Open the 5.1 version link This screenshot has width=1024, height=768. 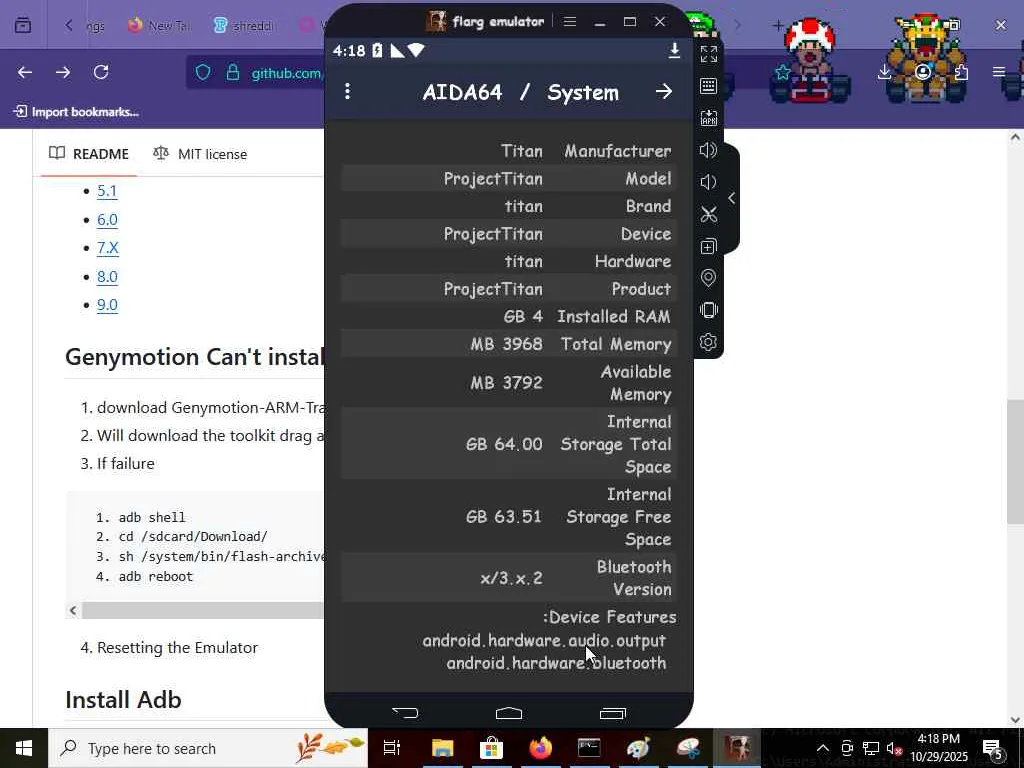(107, 191)
